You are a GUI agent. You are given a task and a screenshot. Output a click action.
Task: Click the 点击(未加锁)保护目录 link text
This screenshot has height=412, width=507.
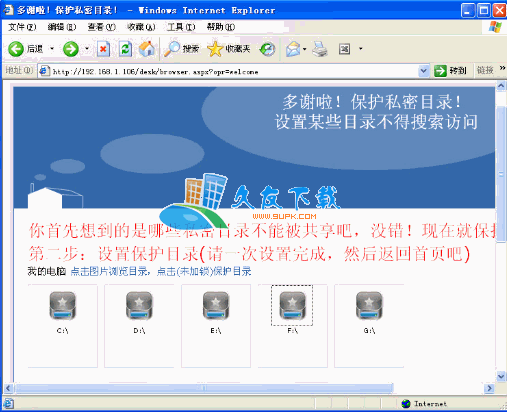204,272
